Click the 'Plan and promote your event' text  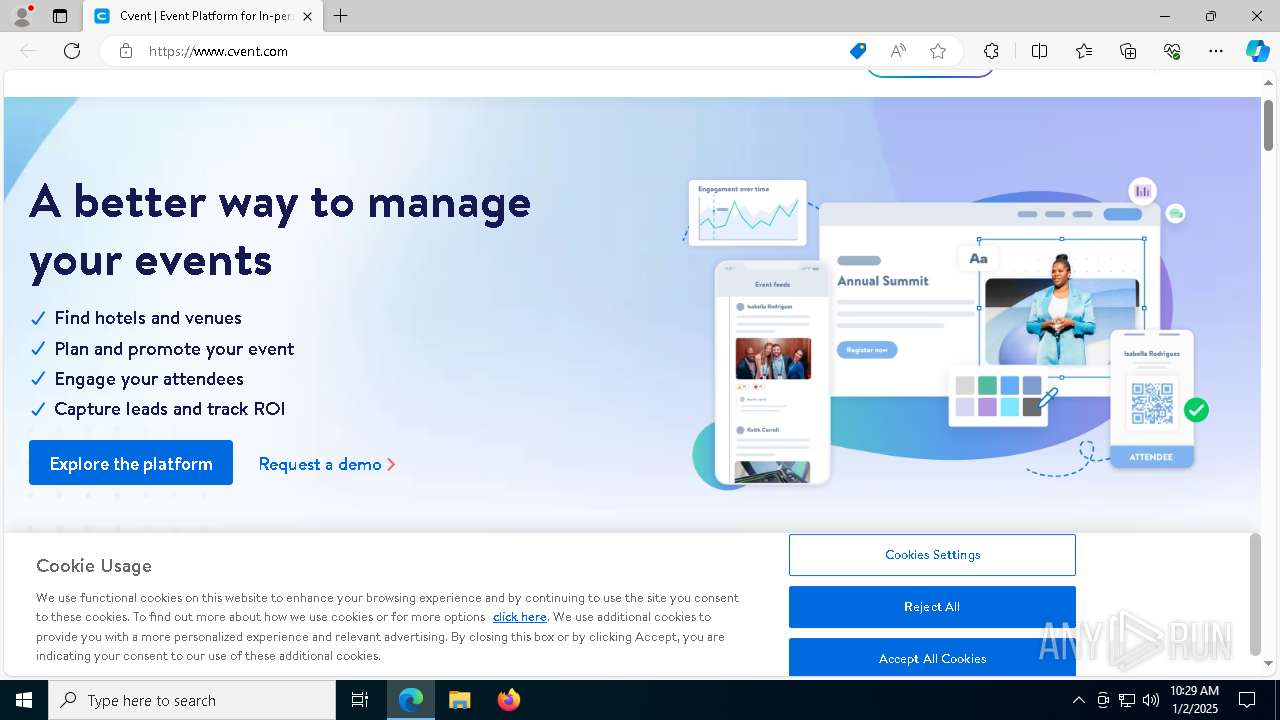(174, 349)
